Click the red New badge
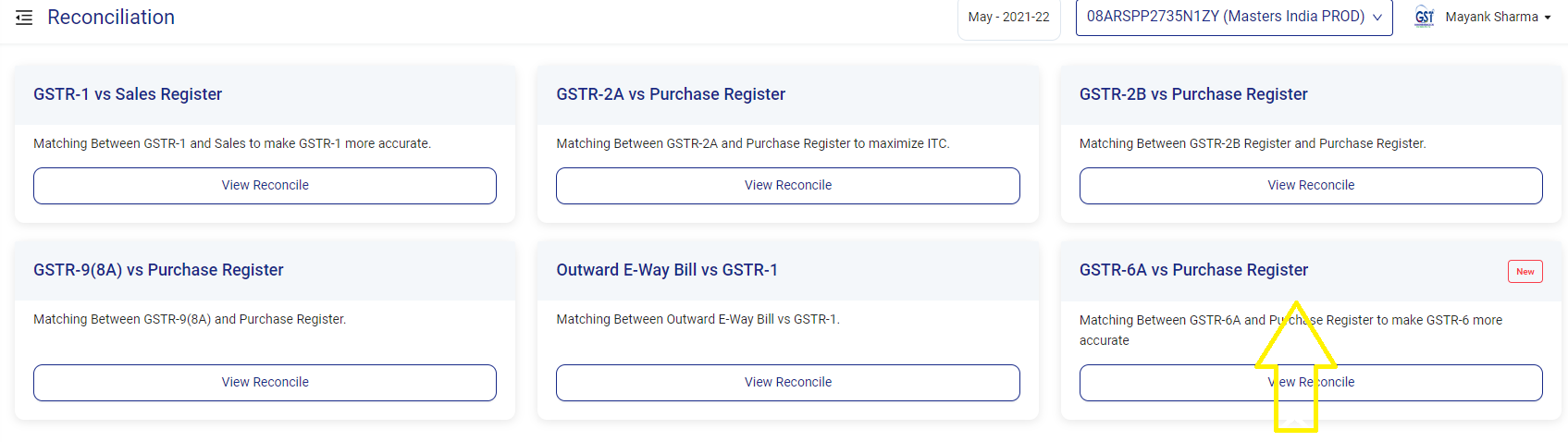 1525,272
